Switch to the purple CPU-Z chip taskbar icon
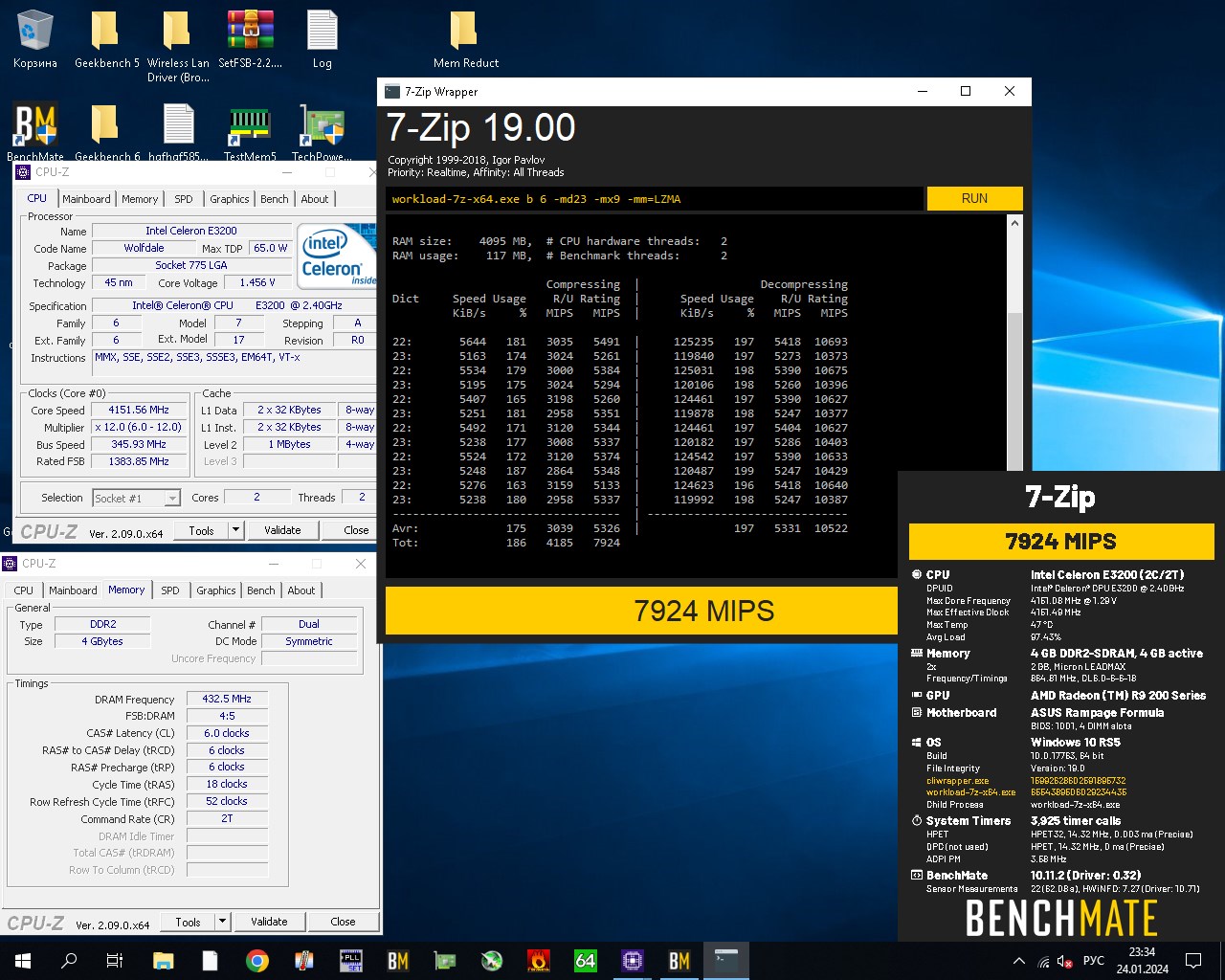The width and height of the screenshot is (1225, 980). click(x=633, y=961)
